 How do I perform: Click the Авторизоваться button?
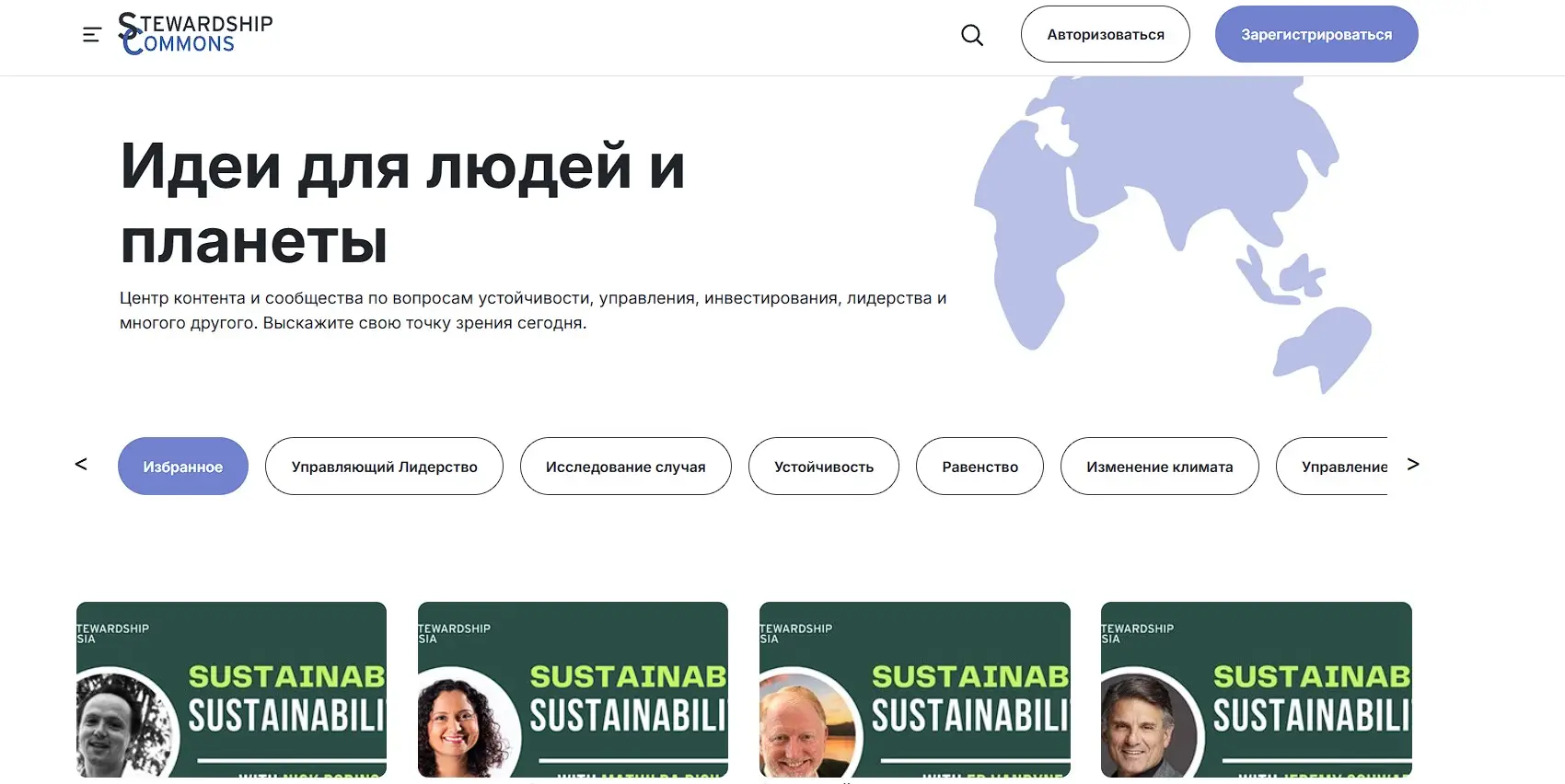pos(1106,34)
